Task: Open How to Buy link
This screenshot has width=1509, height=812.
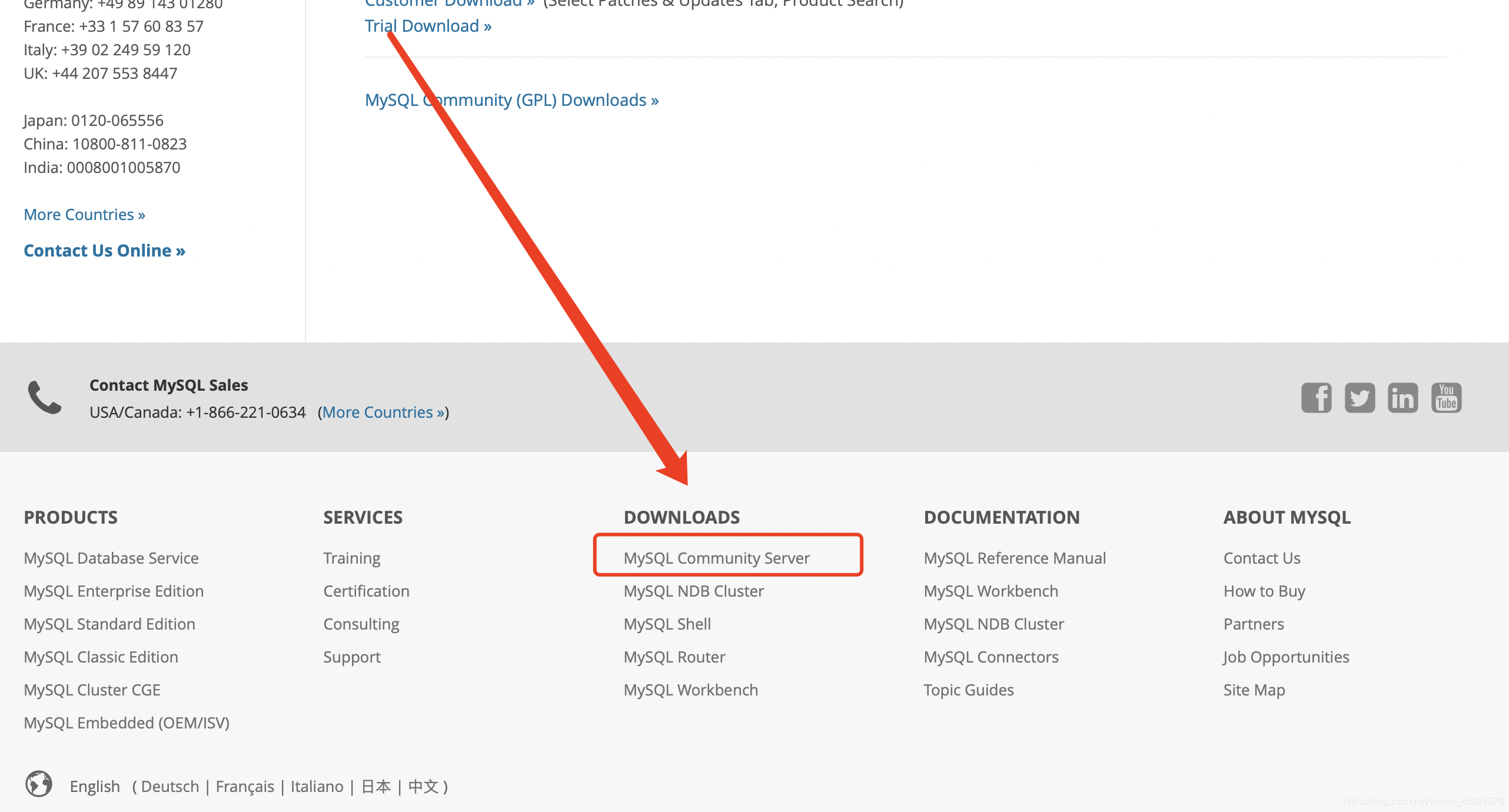Action: 1264,591
